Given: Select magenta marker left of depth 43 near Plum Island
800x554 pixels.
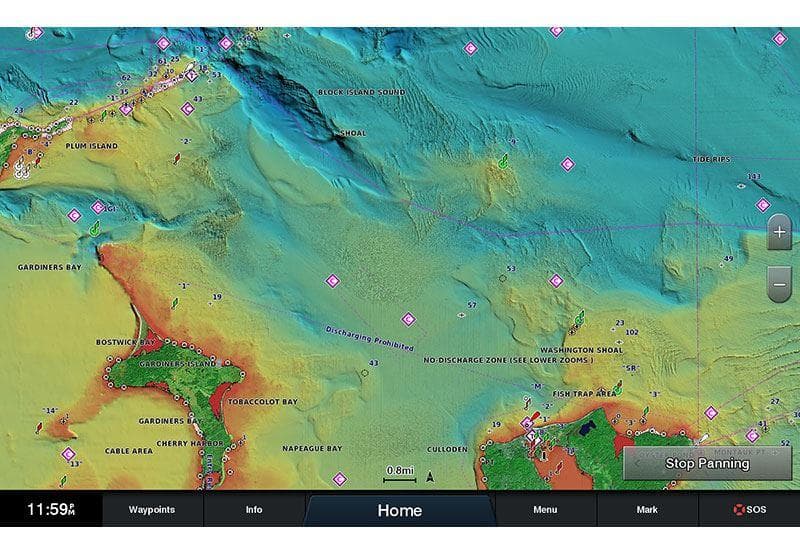Looking at the screenshot, I should 188,109.
